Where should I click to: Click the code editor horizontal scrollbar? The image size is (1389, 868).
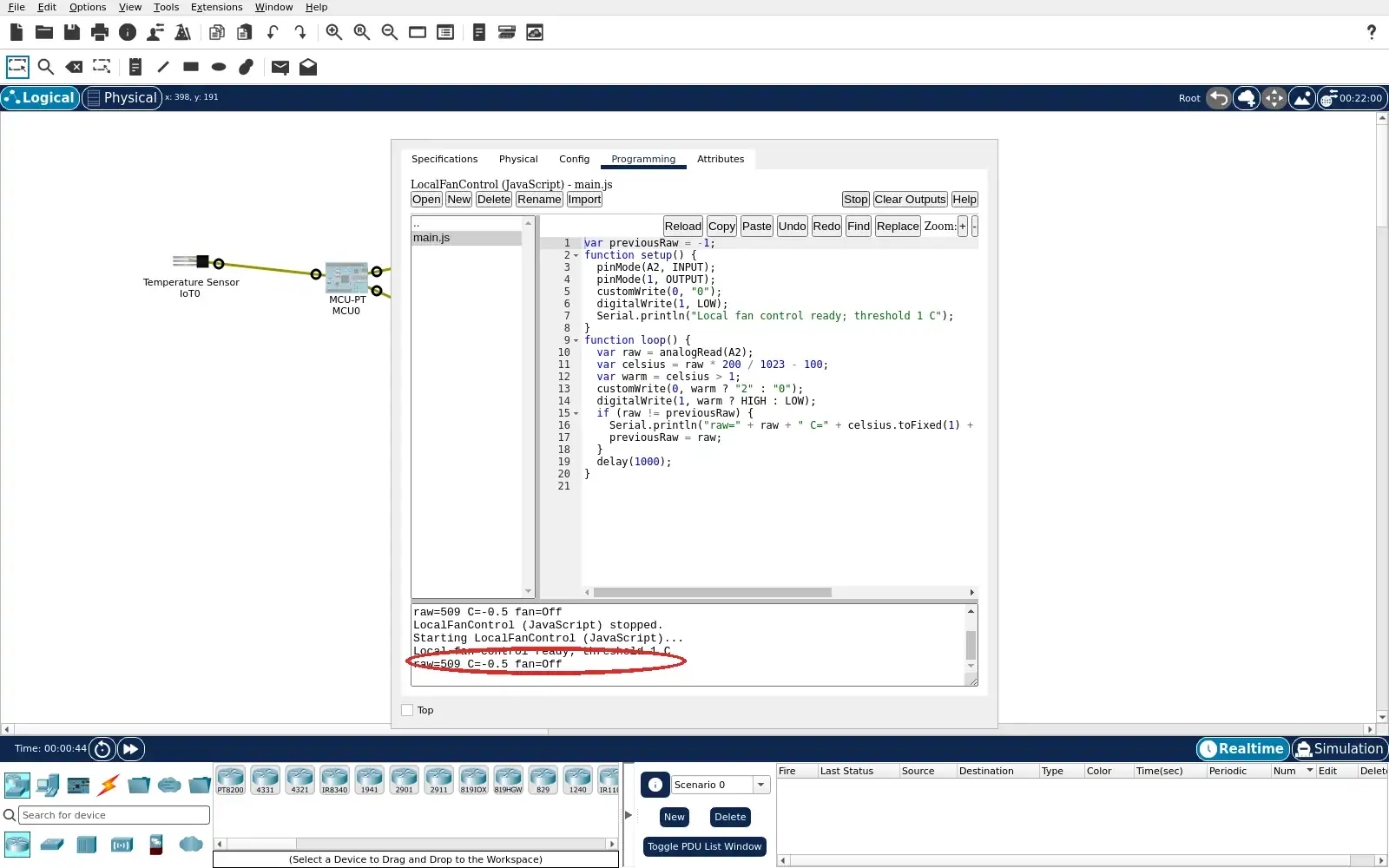(712, 592)
